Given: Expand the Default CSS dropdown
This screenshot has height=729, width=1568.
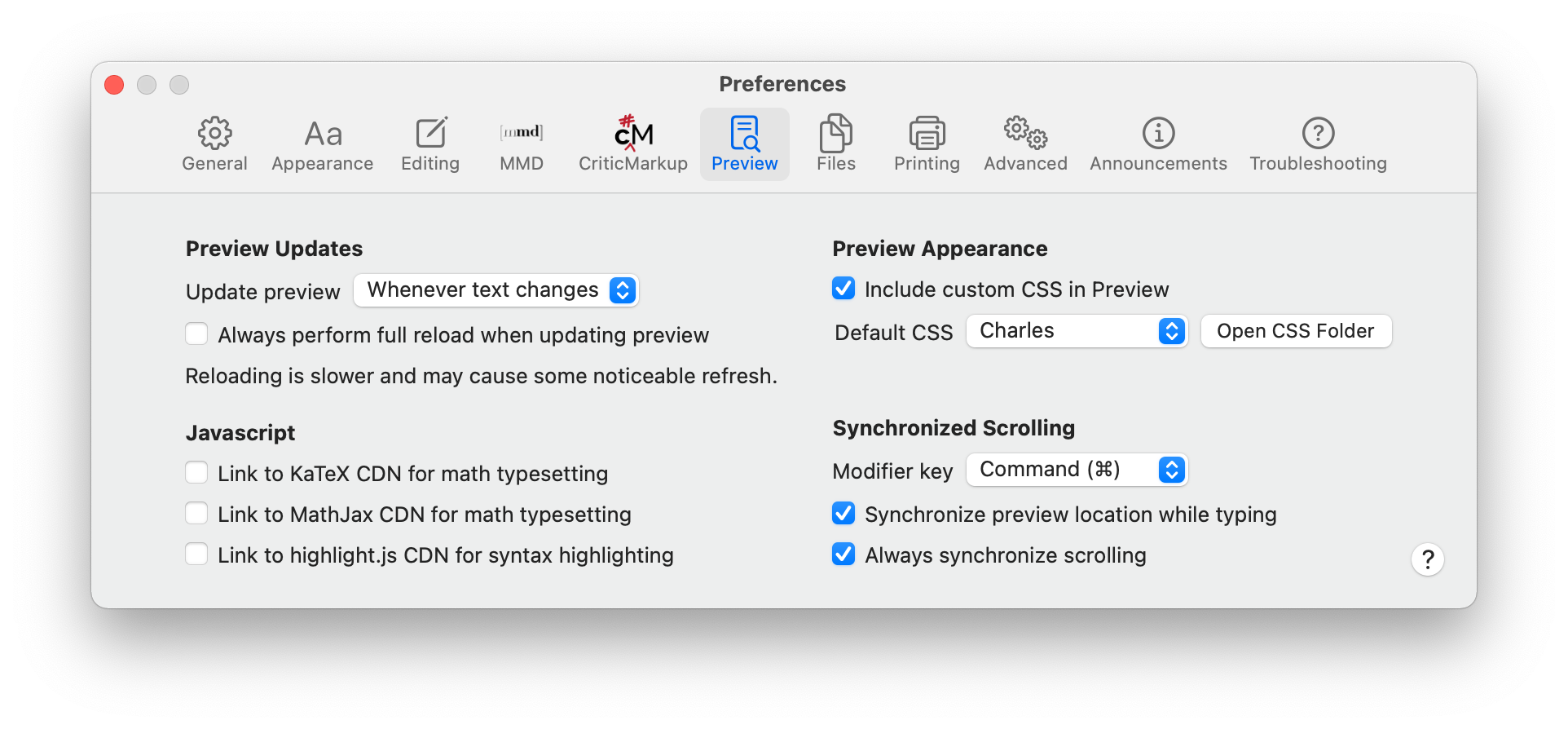Looking at the screenshot, I should 1077,331.
